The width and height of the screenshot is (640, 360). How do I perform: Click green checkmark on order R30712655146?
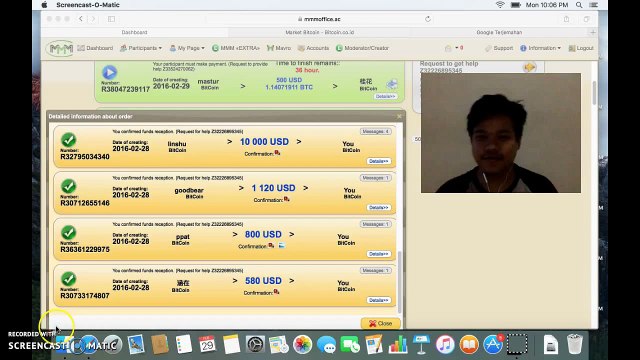69,187
